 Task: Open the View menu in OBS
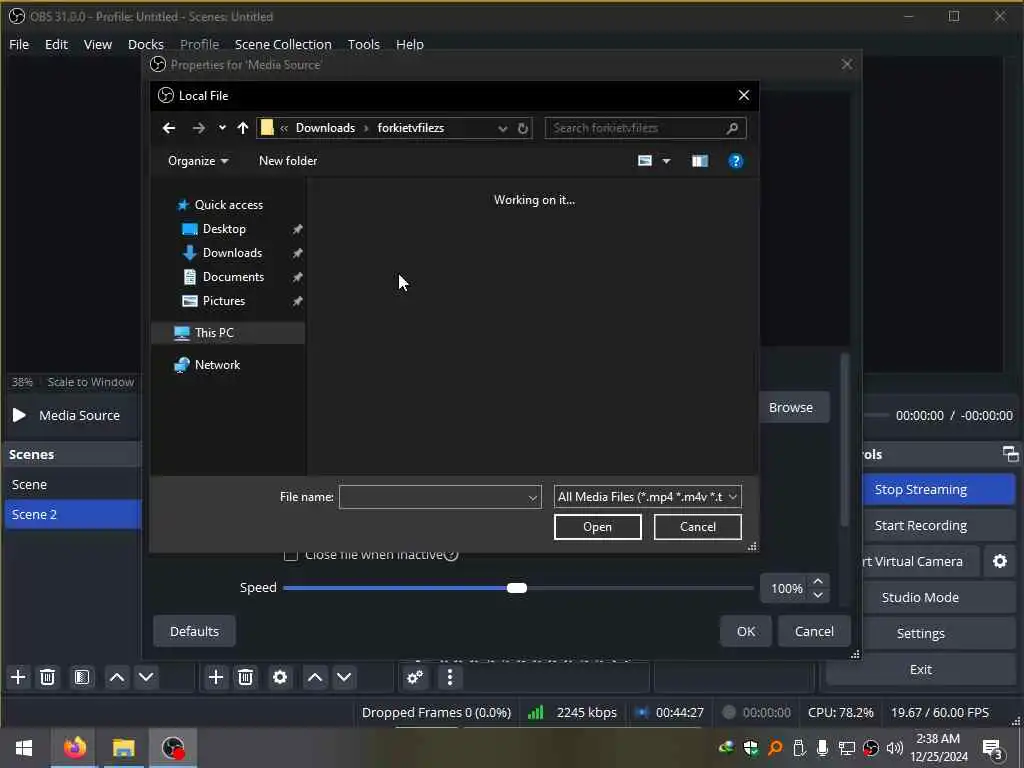pos(97,44)
